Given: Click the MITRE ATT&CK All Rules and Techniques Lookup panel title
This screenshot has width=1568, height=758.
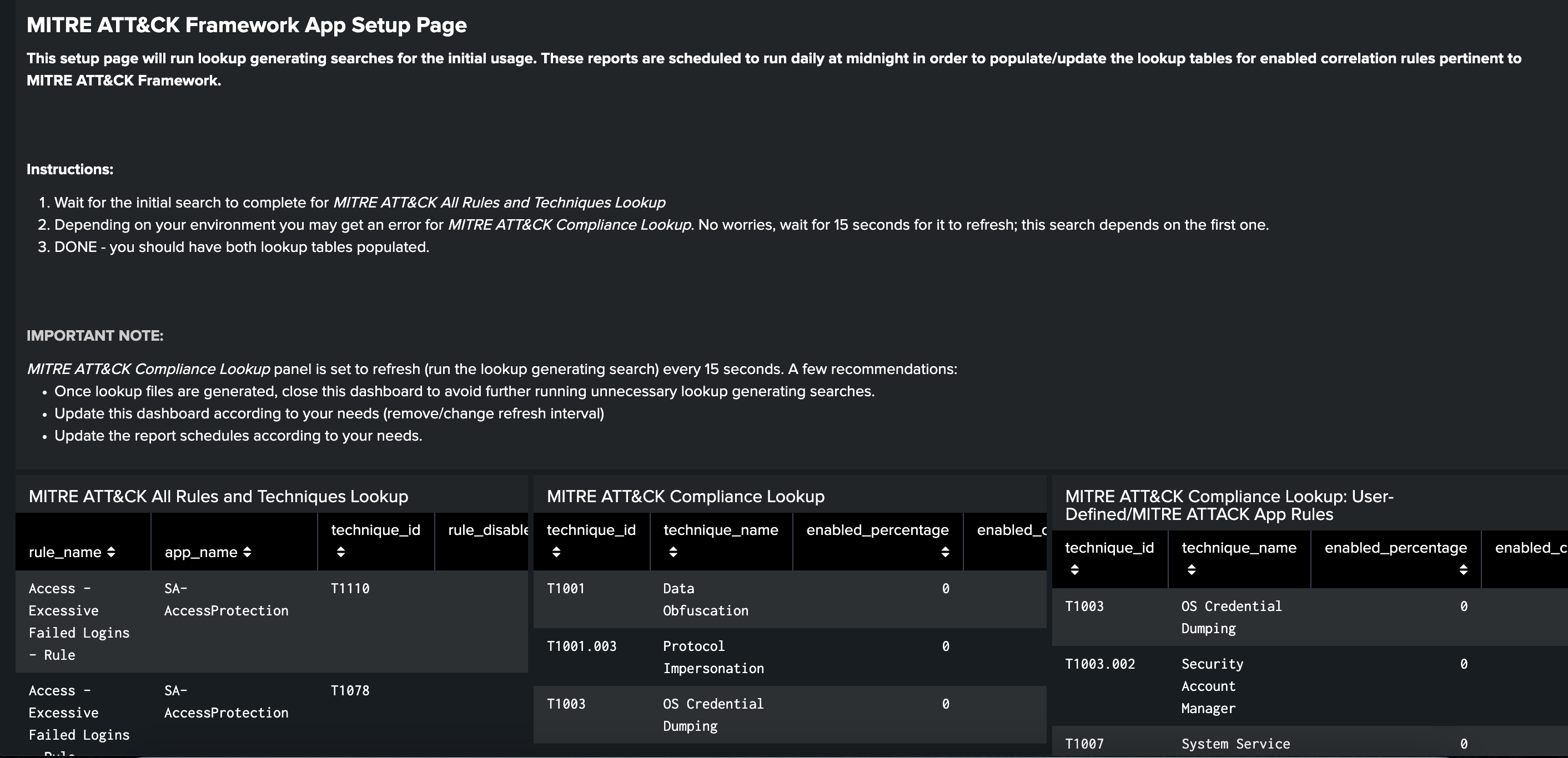Looking at the screenshot, I should click(218, 497).
